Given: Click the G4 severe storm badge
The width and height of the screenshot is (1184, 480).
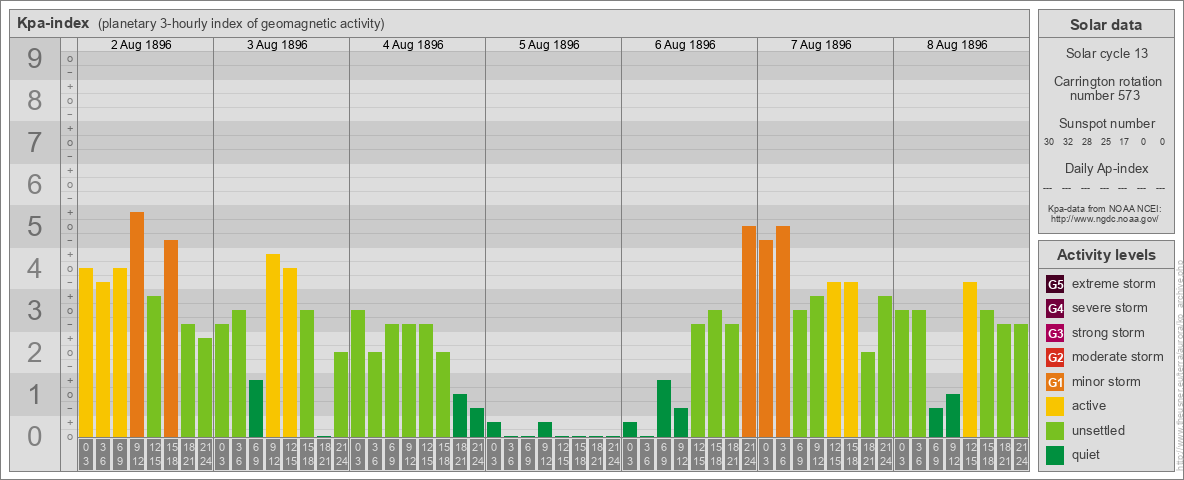Looking at the screenshot, I should 1055,309.
